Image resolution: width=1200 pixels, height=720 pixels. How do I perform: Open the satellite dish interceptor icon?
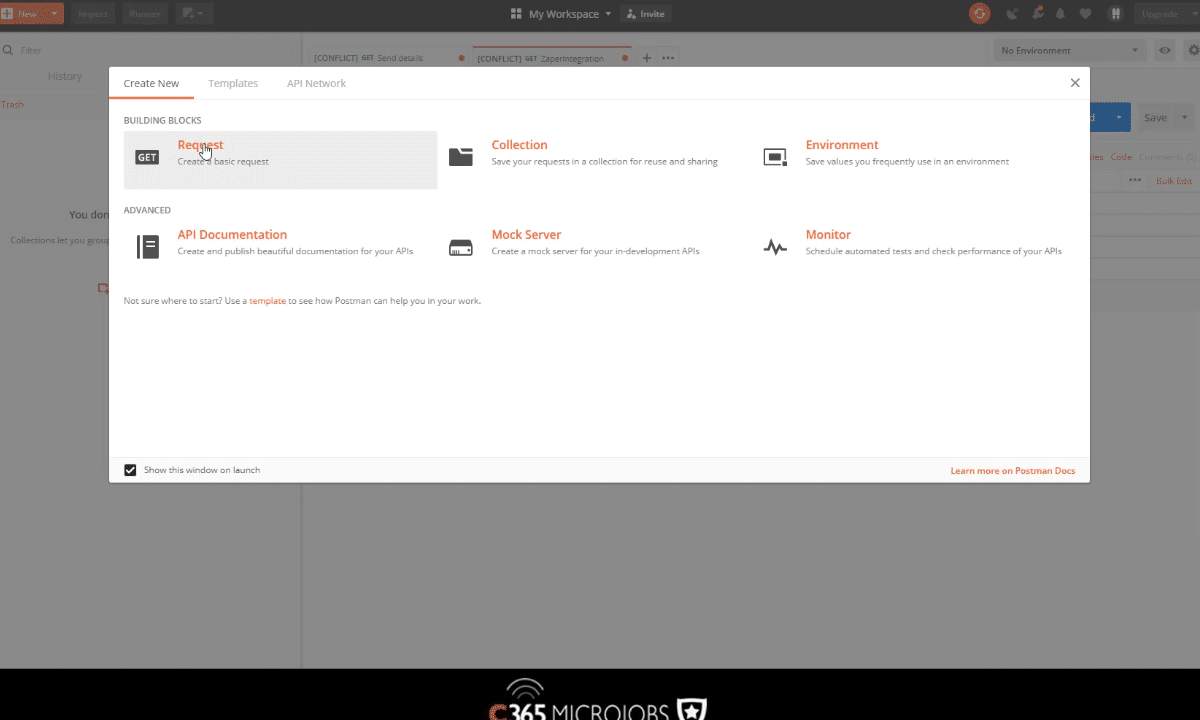pyautogui.click(x=1012, y=14)
